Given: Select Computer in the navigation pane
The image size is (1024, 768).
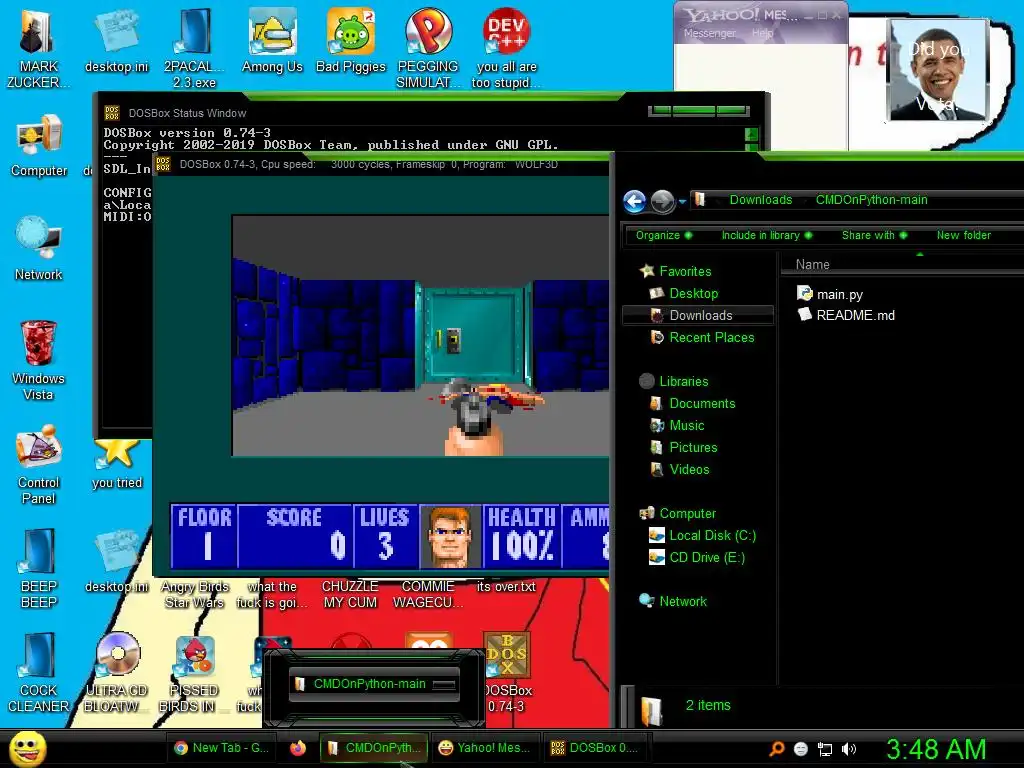Looking at the screenshot, I should point(678,513).
